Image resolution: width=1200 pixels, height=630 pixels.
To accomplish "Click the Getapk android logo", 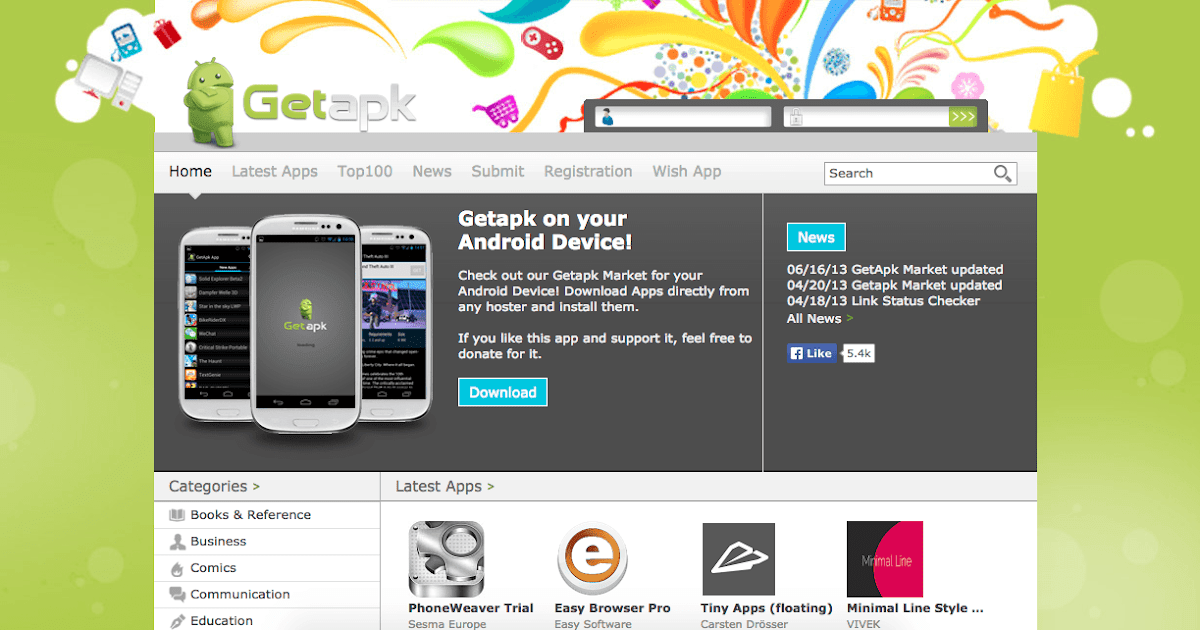I will click(300, 102).
